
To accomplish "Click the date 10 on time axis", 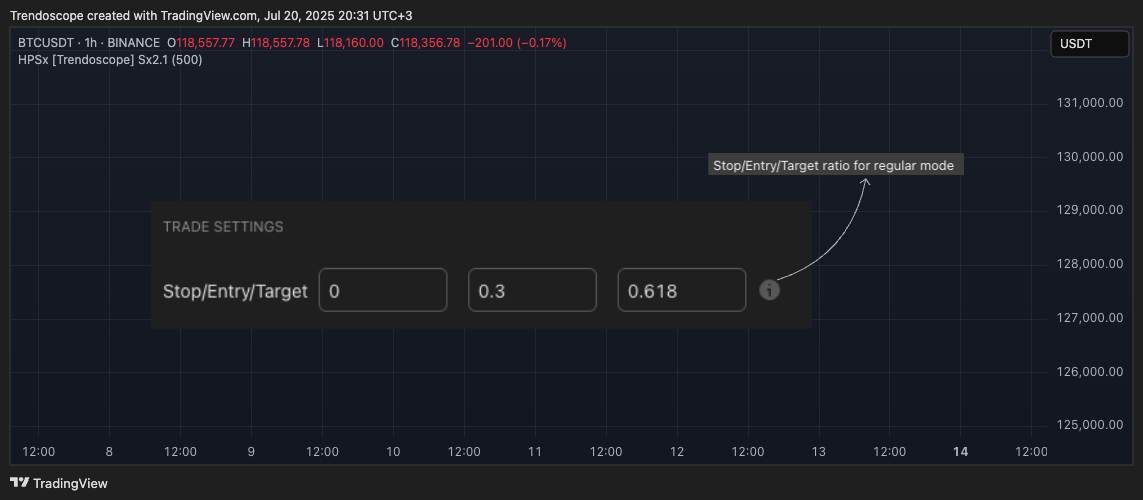I will 393,452.
